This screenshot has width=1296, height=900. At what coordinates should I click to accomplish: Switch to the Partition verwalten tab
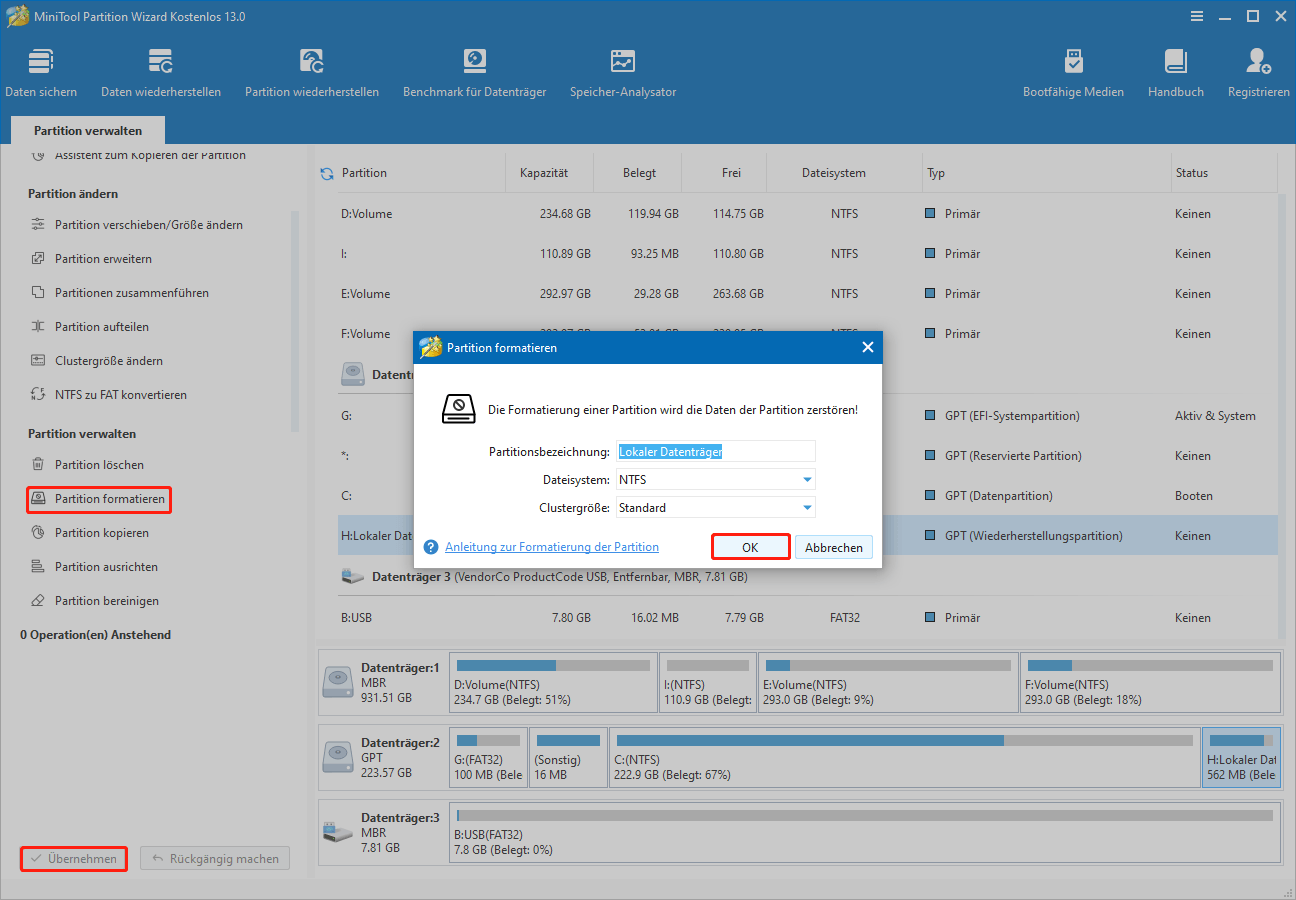point(87,130)
